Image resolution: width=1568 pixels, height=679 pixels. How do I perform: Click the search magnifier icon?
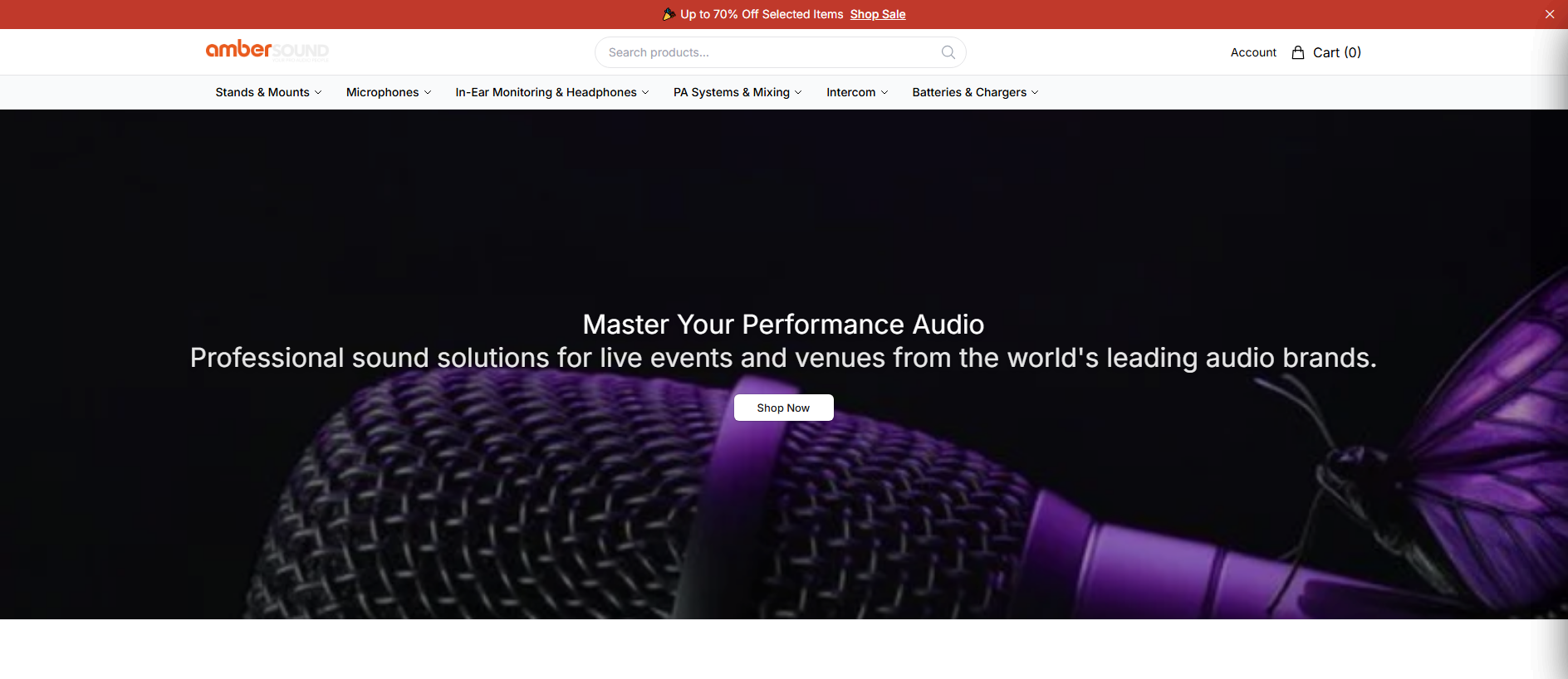[948, 52]
